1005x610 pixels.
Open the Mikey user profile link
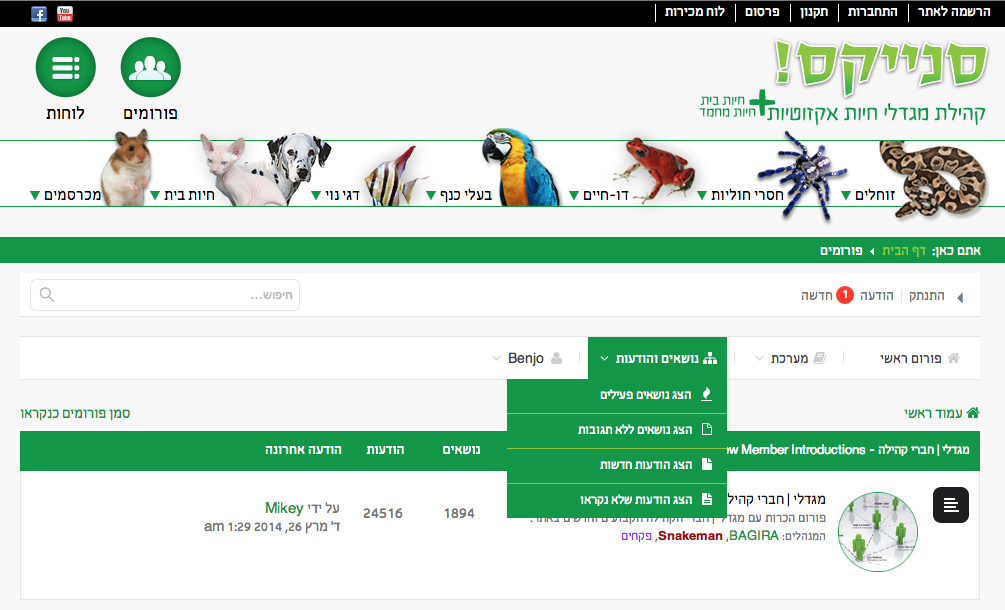pyautogui.click(x=284, y=507)
